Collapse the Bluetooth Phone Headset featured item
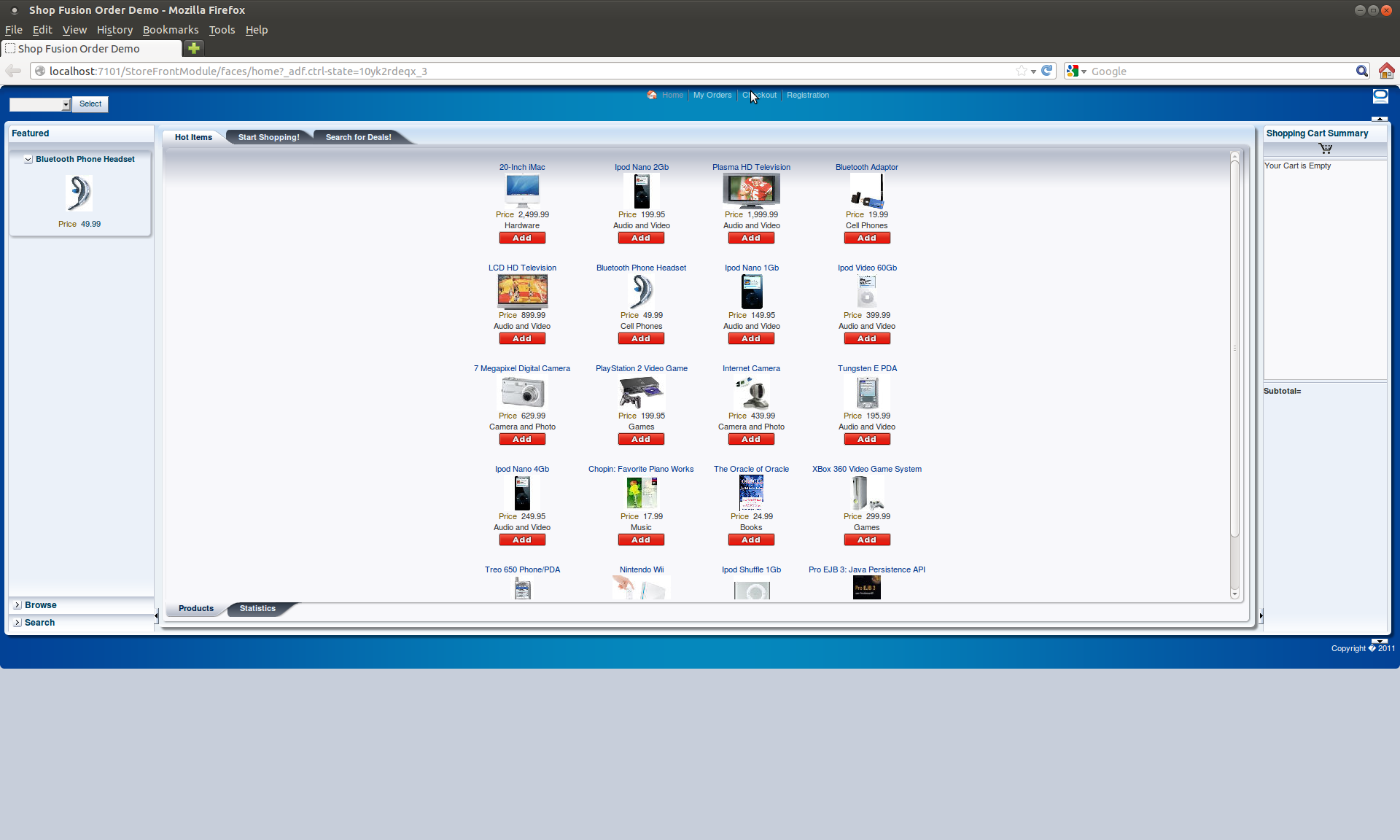The width and height of the screenshot is (1400, 840). [x=28, y=159]
